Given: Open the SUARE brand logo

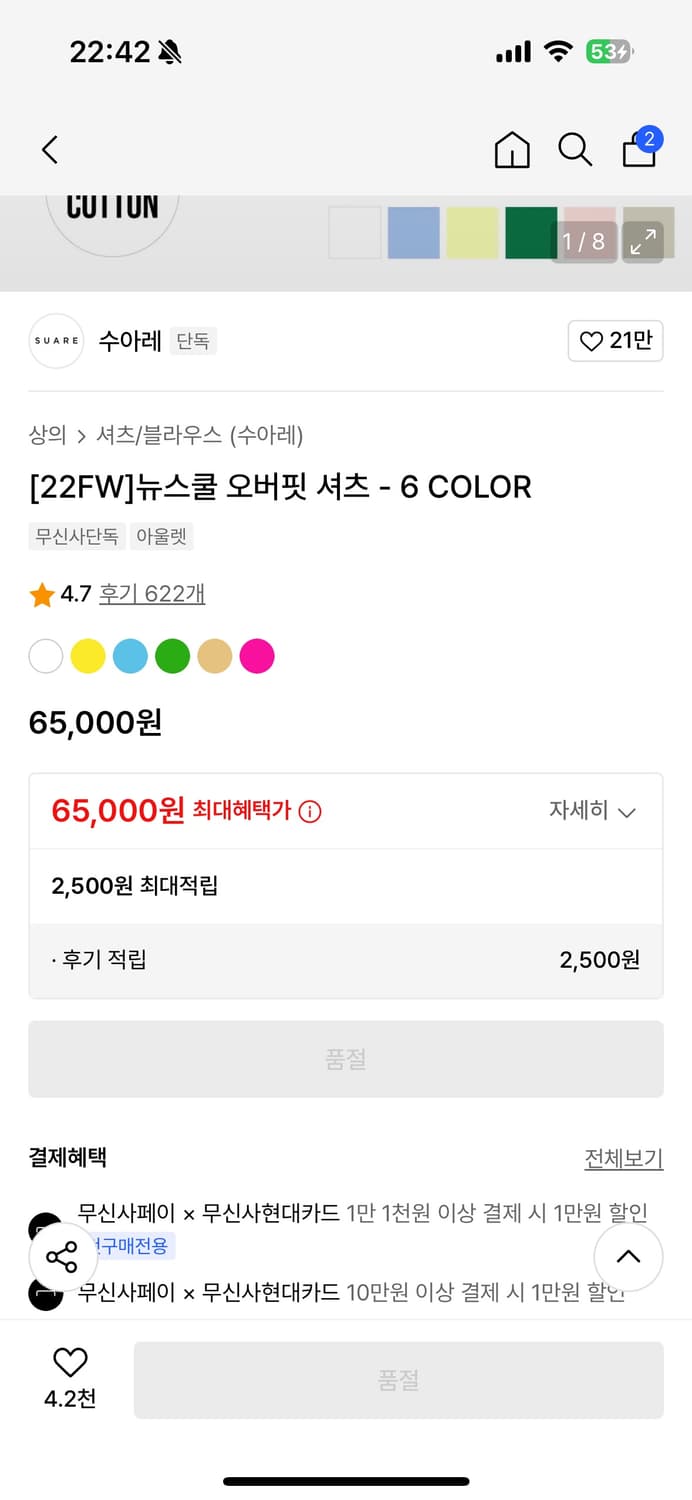Looking at the screenshot, I should point(56,341).
